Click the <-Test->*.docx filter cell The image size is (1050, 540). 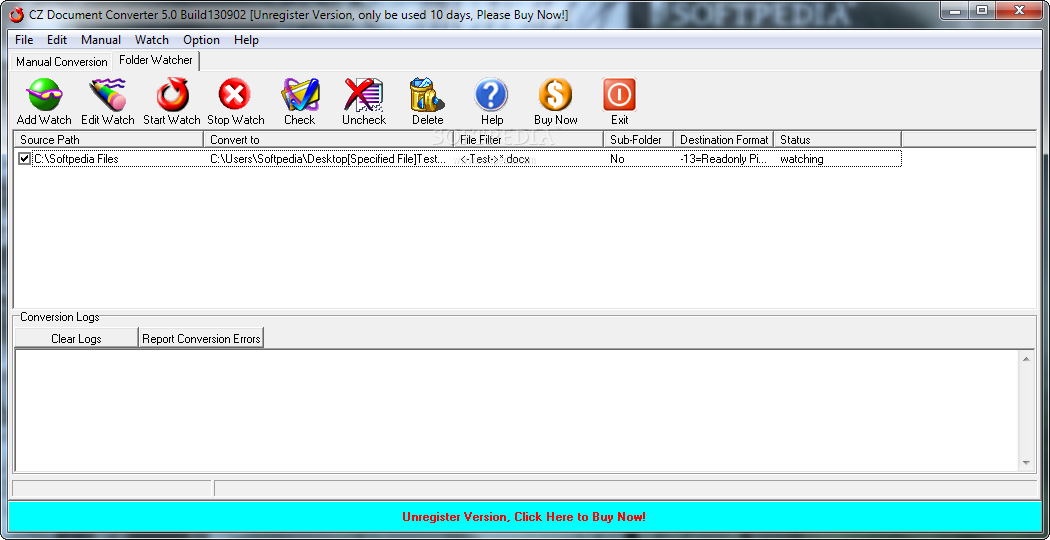coord(496,159)
